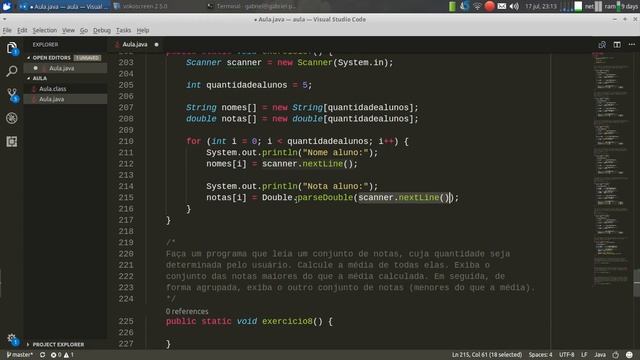Open the Tasks menu
Screen dimensions: 640x360
tap(123, 30)
